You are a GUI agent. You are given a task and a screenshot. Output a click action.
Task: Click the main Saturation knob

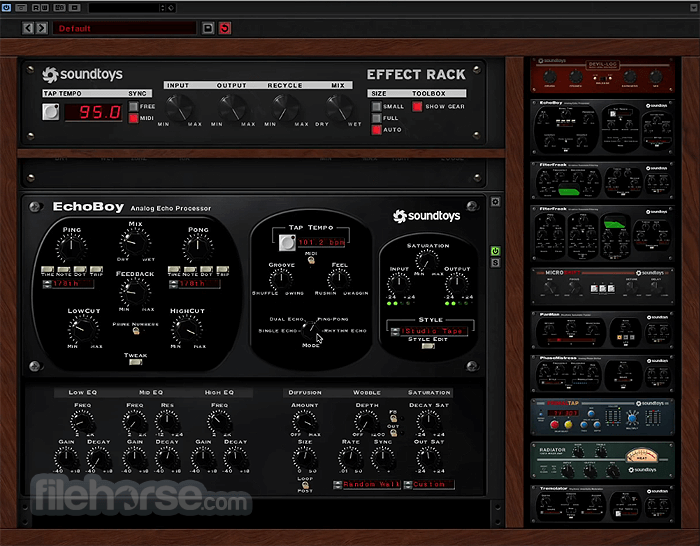click(427, 260)
